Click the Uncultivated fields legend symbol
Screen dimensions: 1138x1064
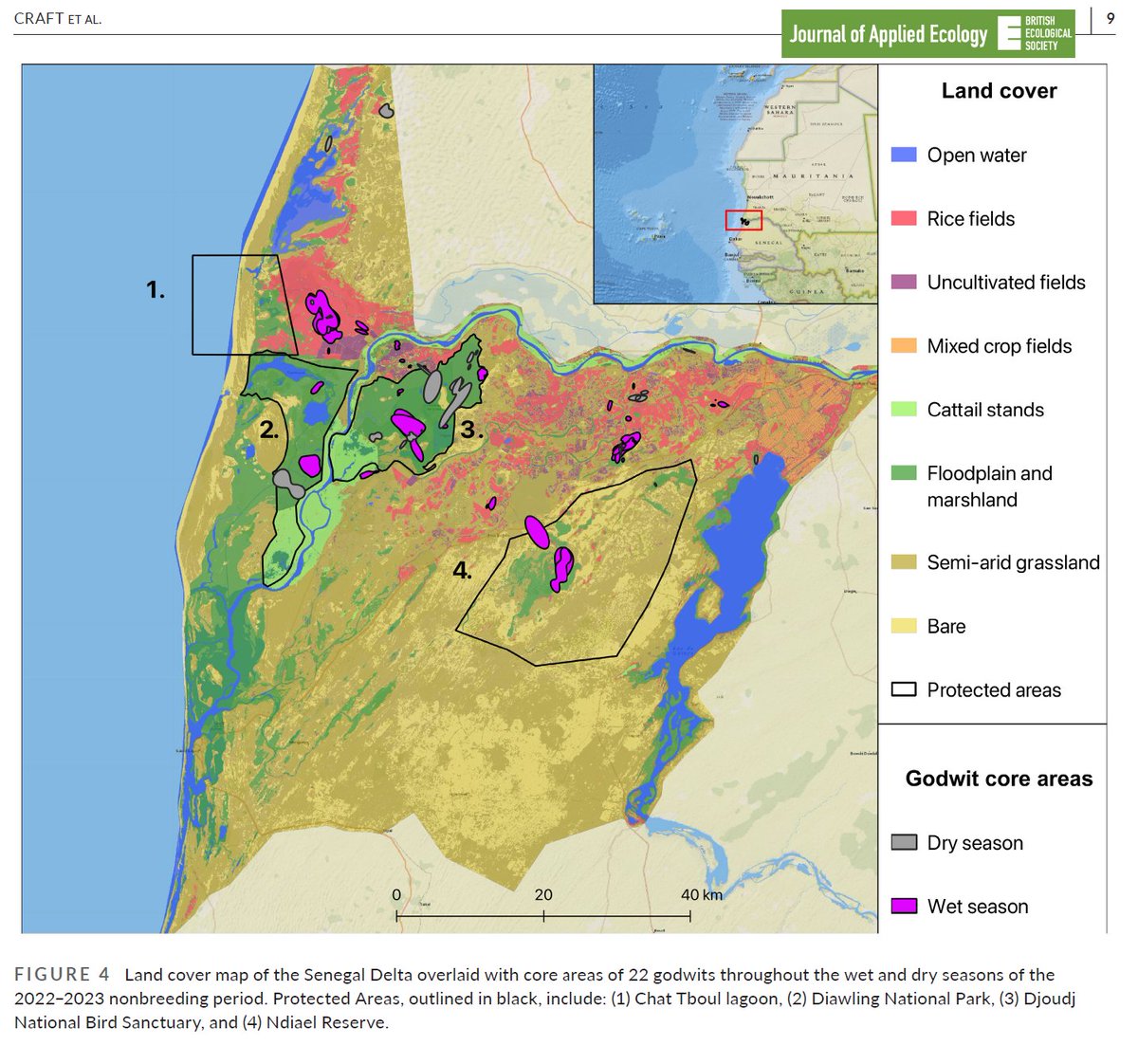pyautogui.click(x=902, y=282)
